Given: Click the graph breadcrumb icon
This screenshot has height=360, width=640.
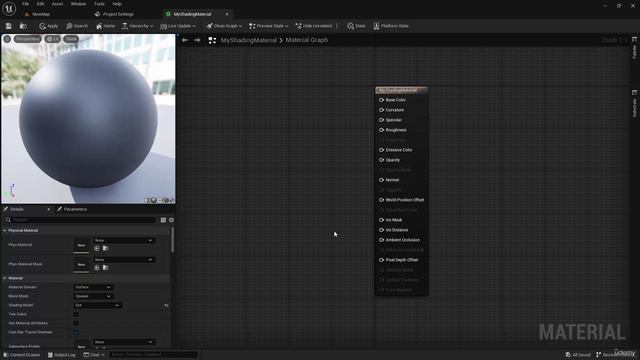Looking at the screenshot, I should (212, 40).
